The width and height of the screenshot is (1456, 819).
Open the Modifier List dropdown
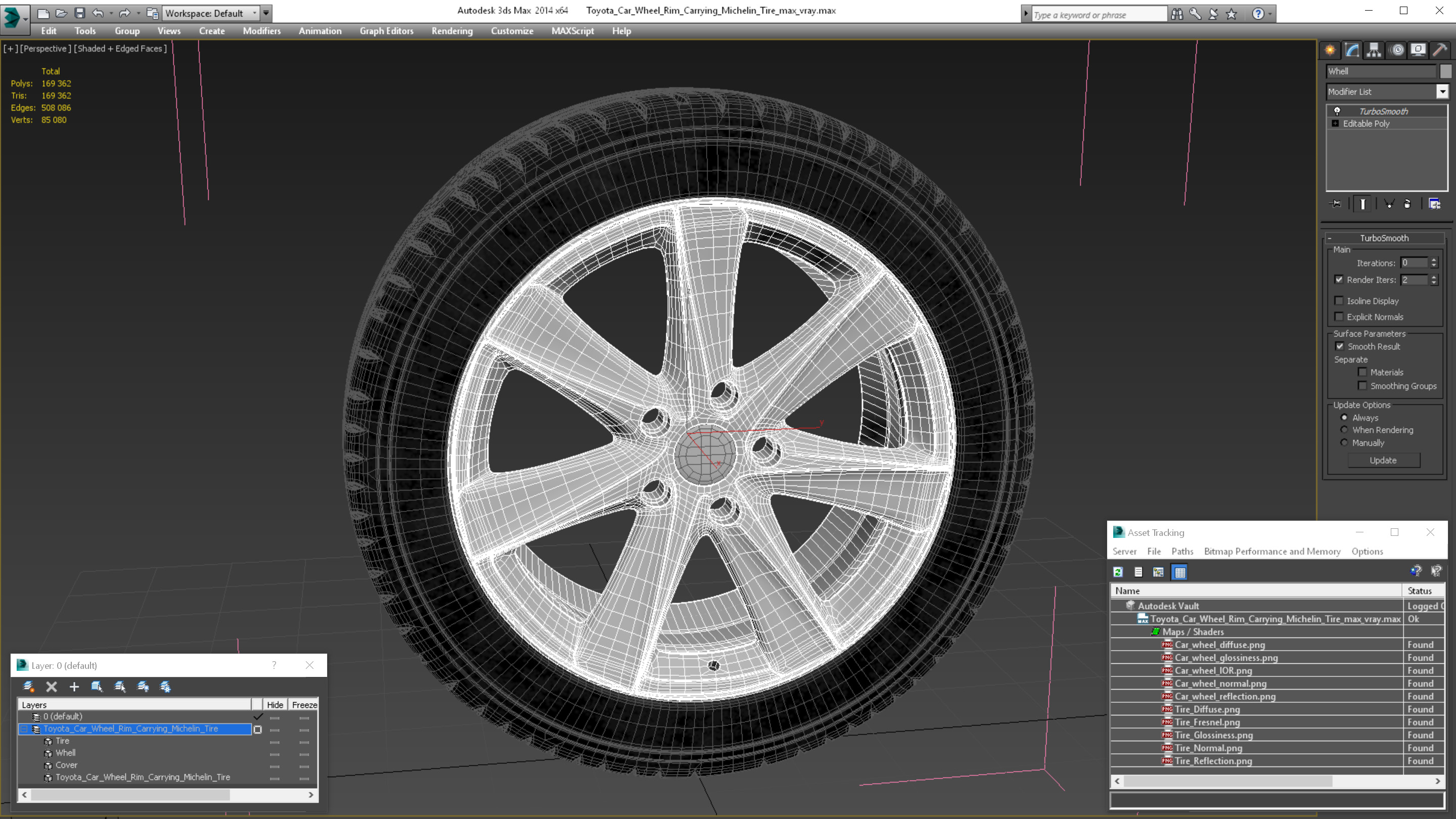1442,92
